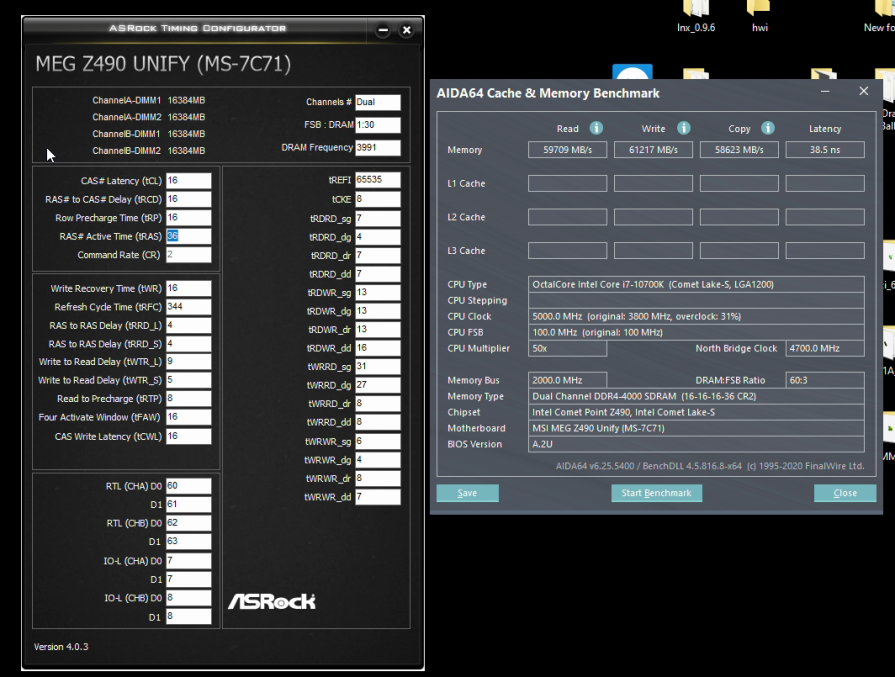
Task: Click the Command Rate (CR) field
Action: 188,255
